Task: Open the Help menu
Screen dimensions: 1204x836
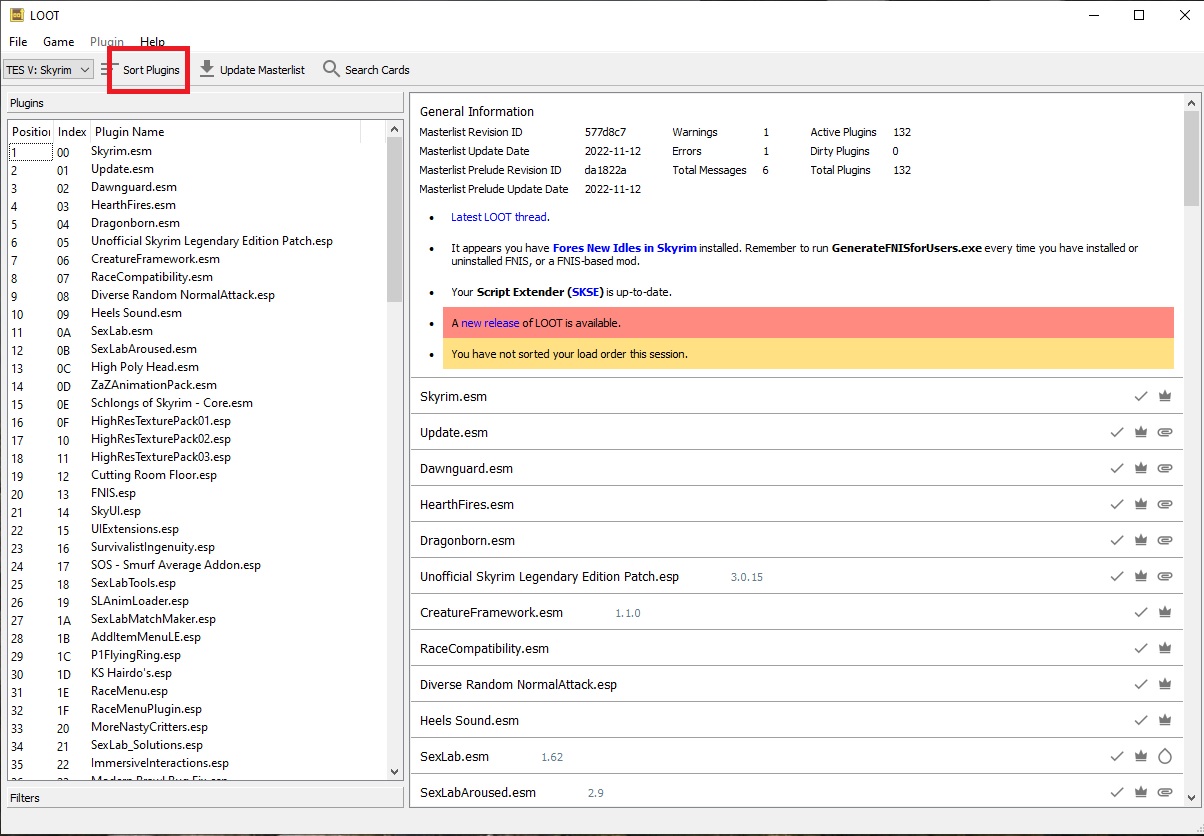Action: (152, 42)
